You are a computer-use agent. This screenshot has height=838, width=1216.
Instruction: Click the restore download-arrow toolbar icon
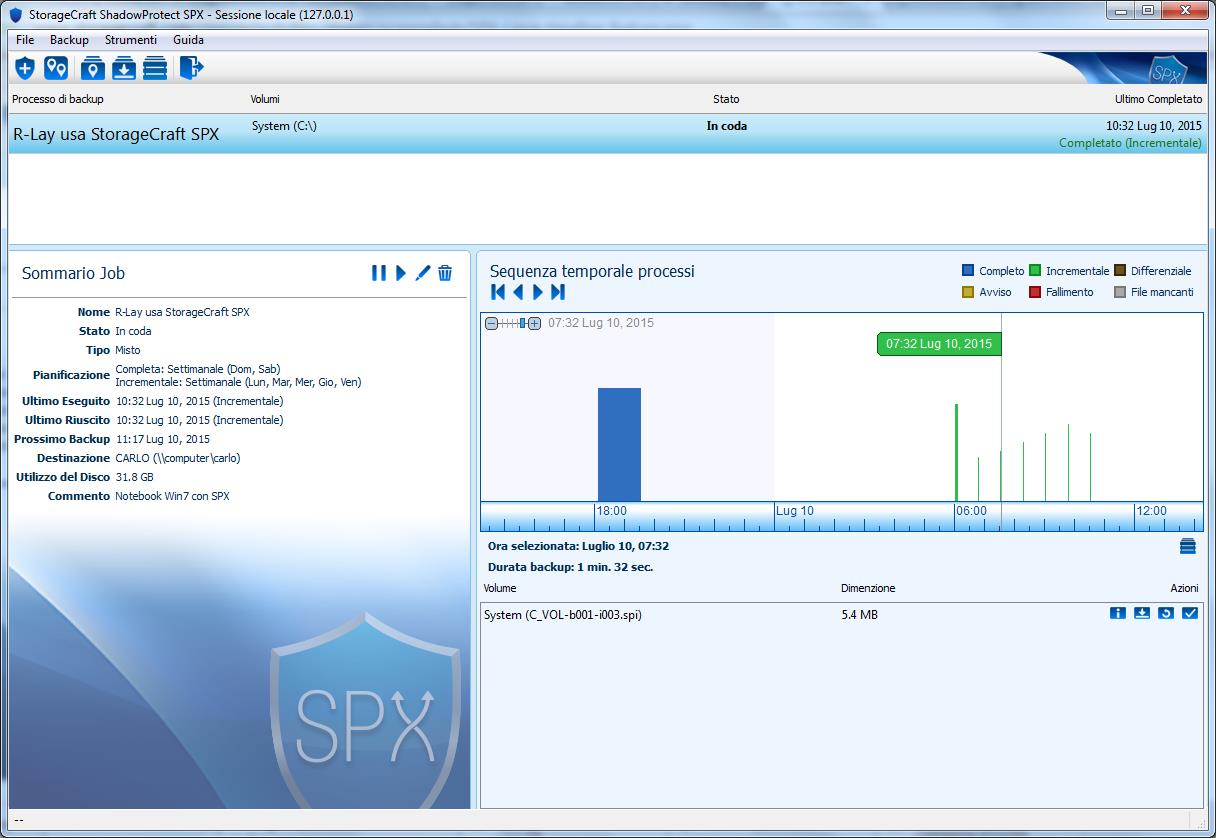124,68
